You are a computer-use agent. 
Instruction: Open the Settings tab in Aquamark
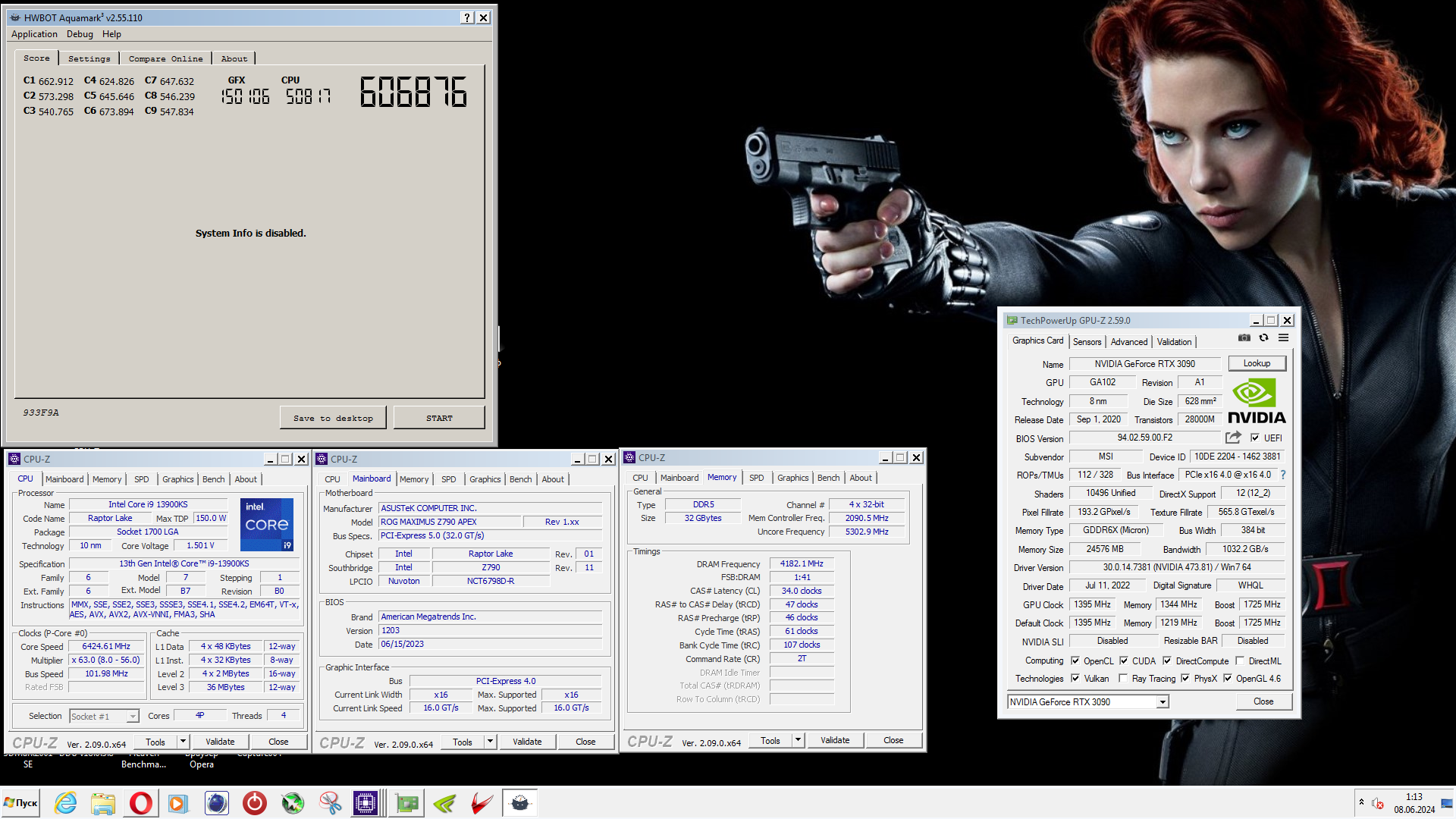pos(89,58)
